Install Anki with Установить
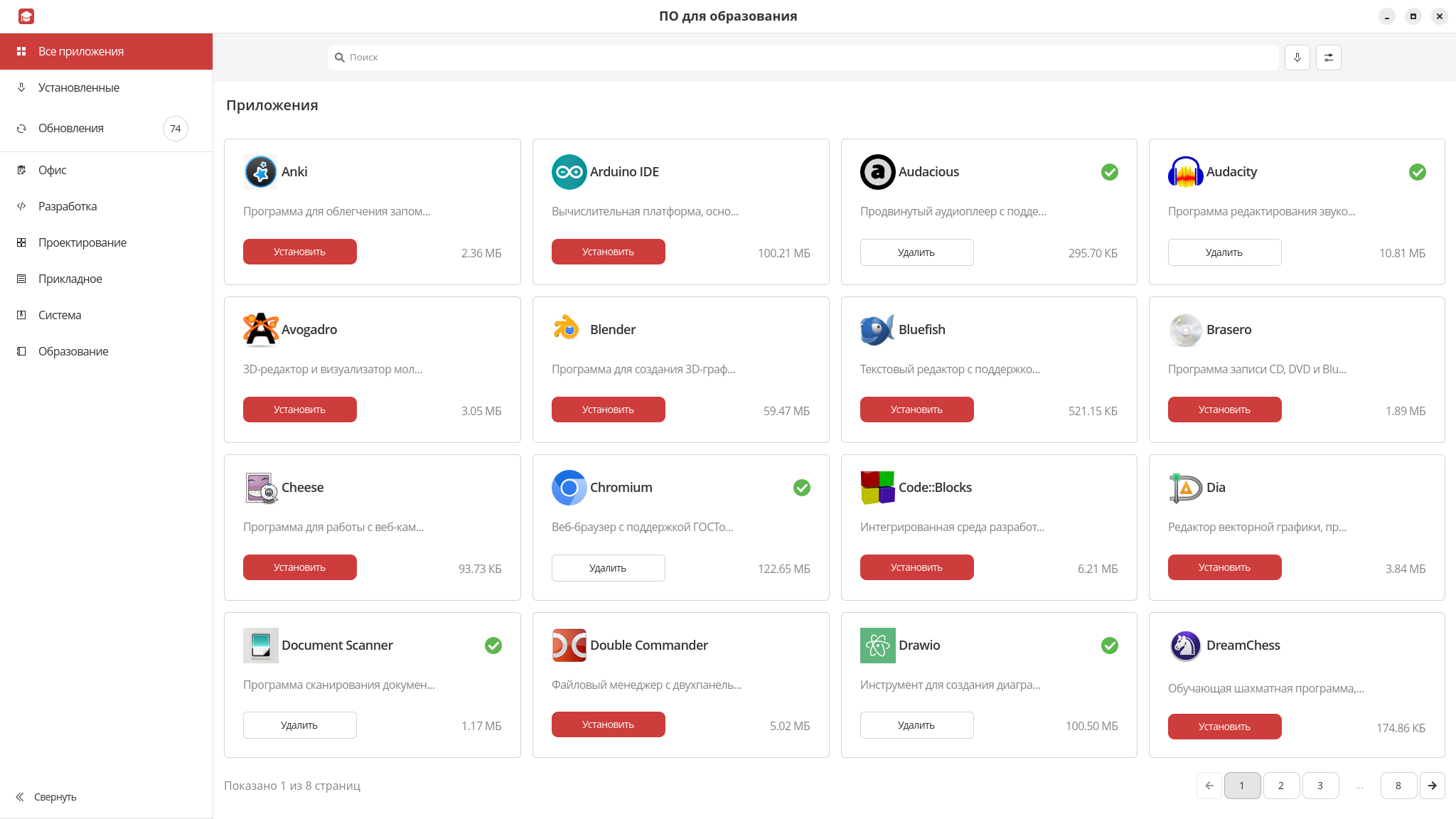 (x=300, y=252)
